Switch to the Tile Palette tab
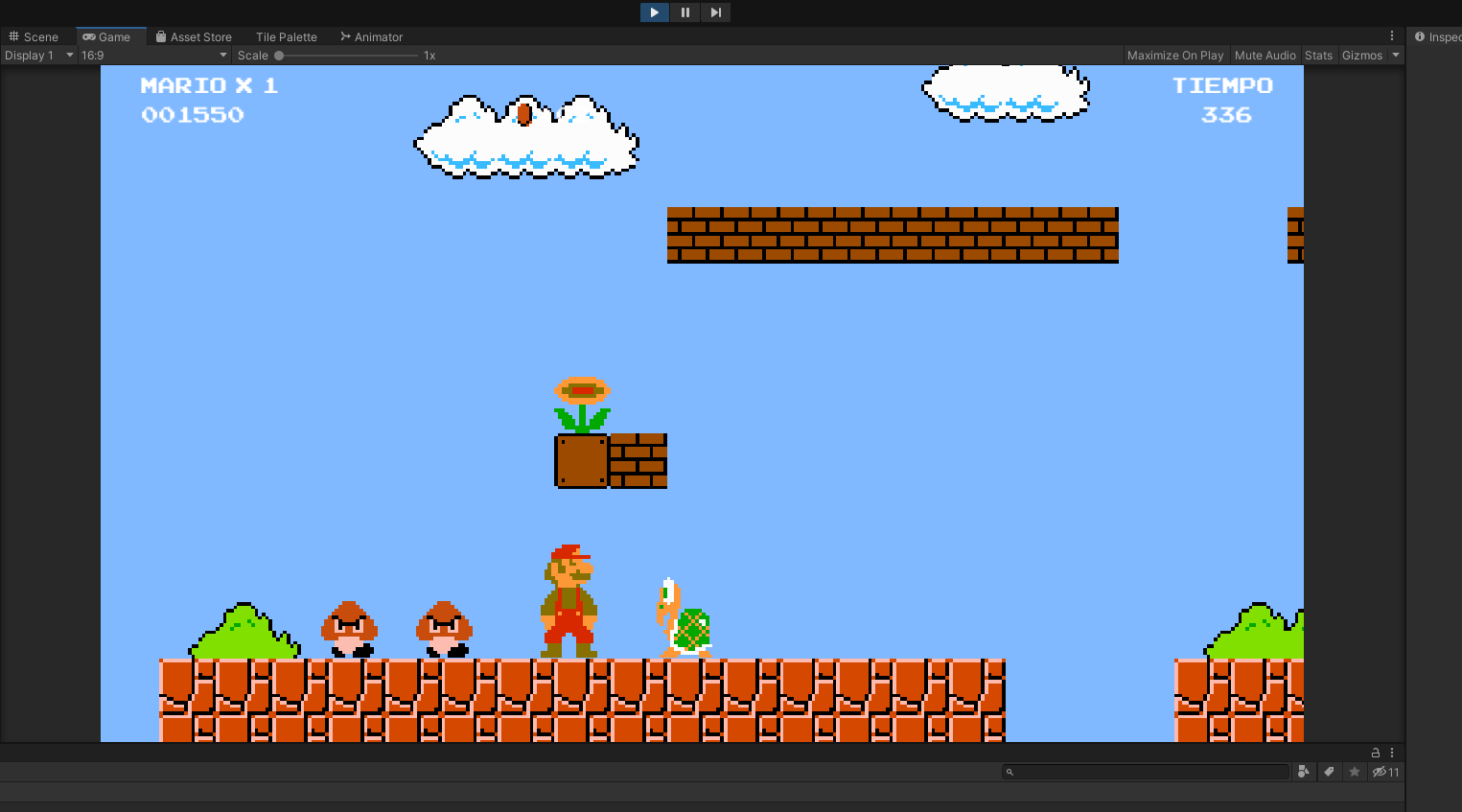Viewport: 1462px width, 812px height. click(287, 36)
